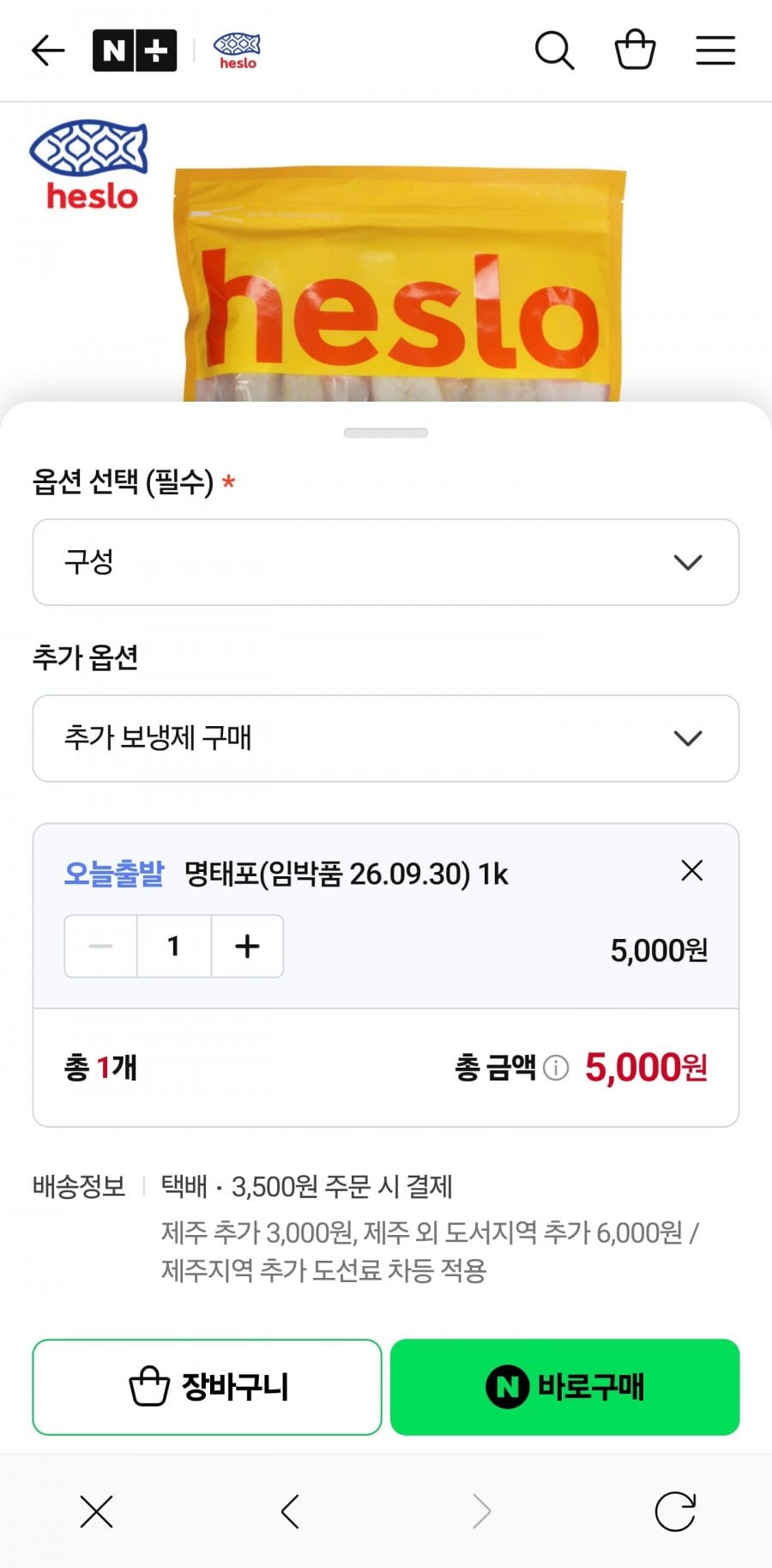Viewport: 772px width, 1568px height.
Task: Open the 추가 보냉제 구매 dropdown
Action: pyautogui.click(x=386, y=738)
